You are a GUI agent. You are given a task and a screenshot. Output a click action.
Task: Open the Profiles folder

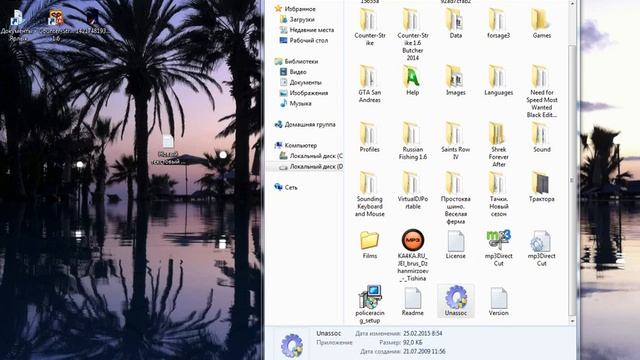(369, 137)
